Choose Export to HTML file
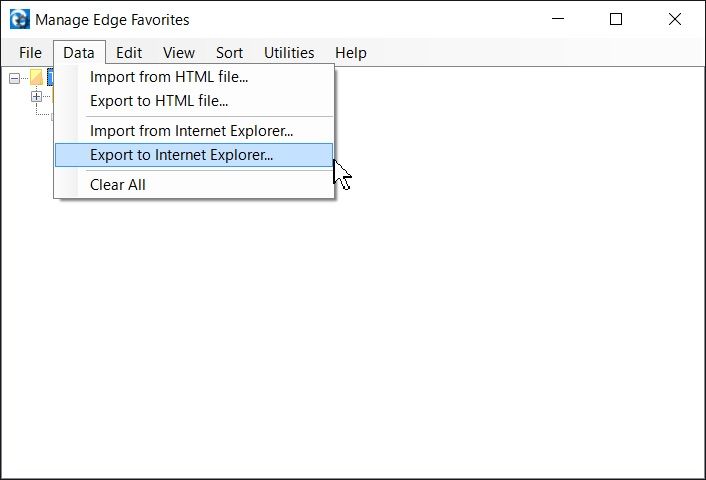The width and height of the screenshot is (706, 480). [x=194, y=101]
